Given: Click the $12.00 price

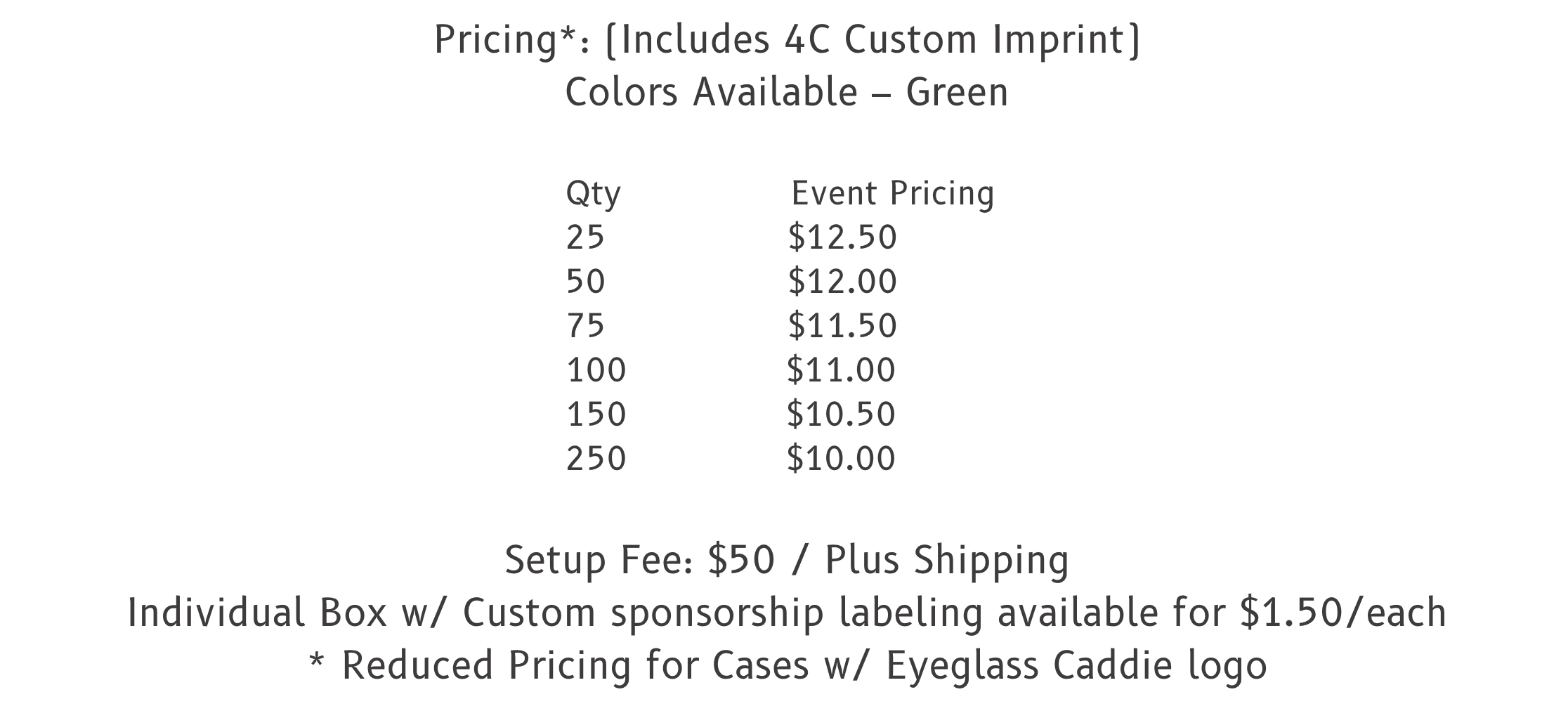Looking at the screenshot, I should [842, 282].
